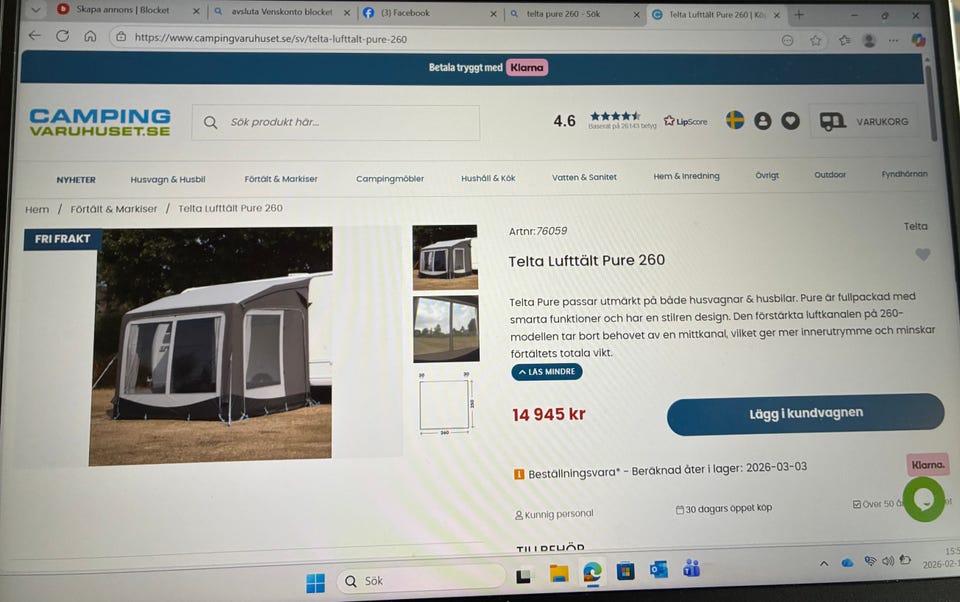960x602 pixels.
Task: Click the Förtält & Markiser breadcrumb link
Action: [114, 209]
